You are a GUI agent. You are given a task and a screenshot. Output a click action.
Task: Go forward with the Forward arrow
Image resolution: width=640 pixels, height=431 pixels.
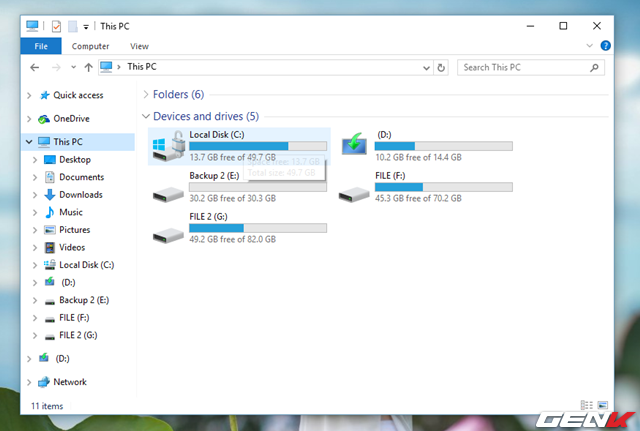coord(56,67)
